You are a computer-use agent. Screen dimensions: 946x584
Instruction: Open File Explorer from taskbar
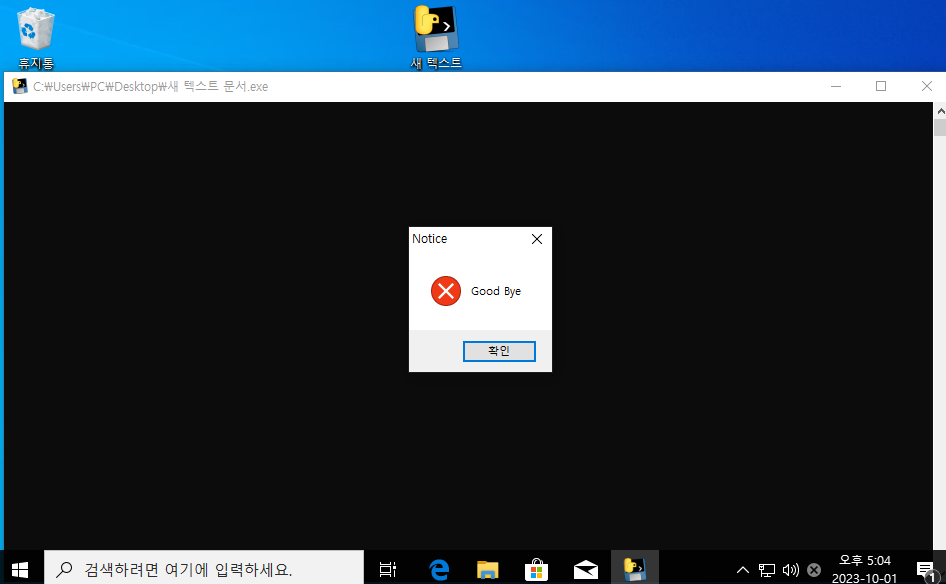click(x=487, y=569)
